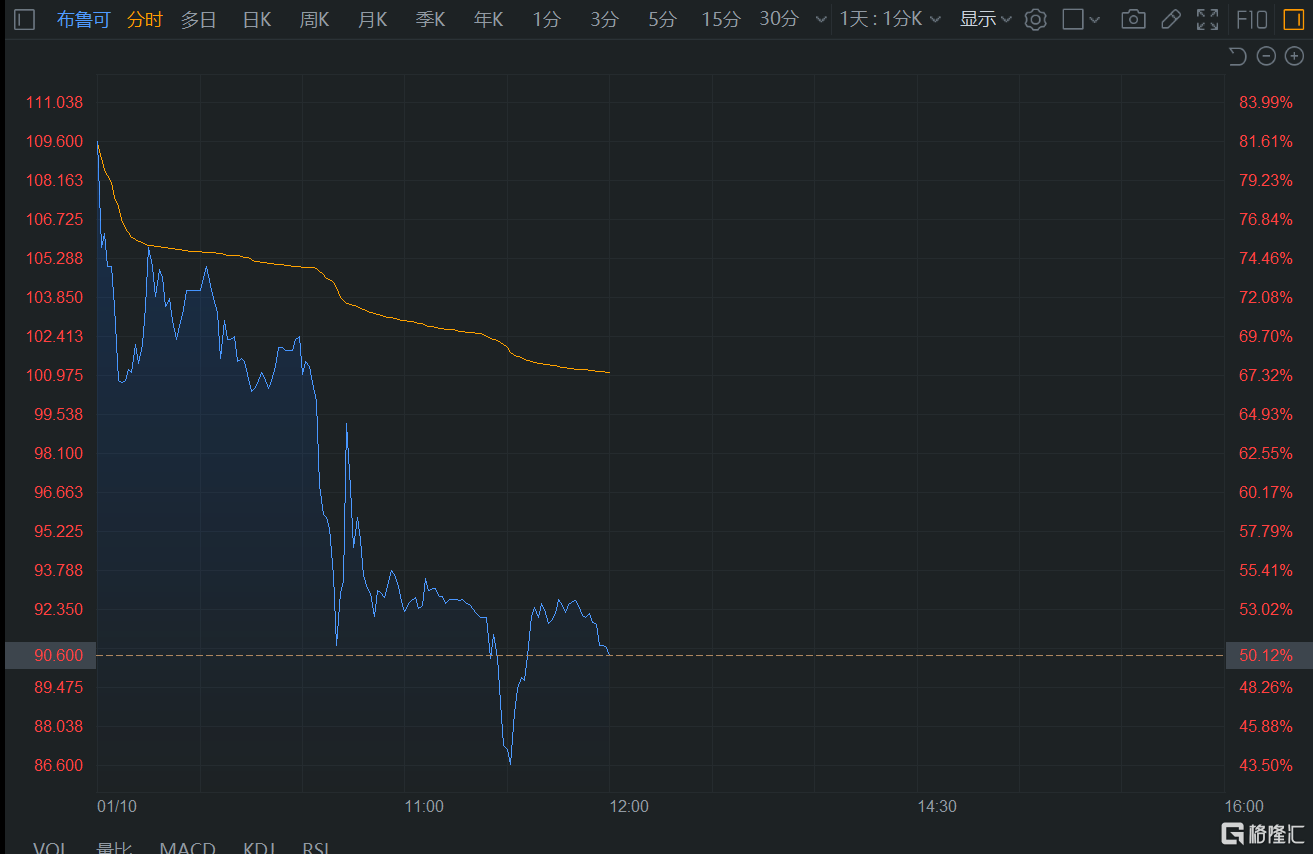Select the 1分 interval
The height and width of the screenshot is (854, 1313).
tap(546, 19)
